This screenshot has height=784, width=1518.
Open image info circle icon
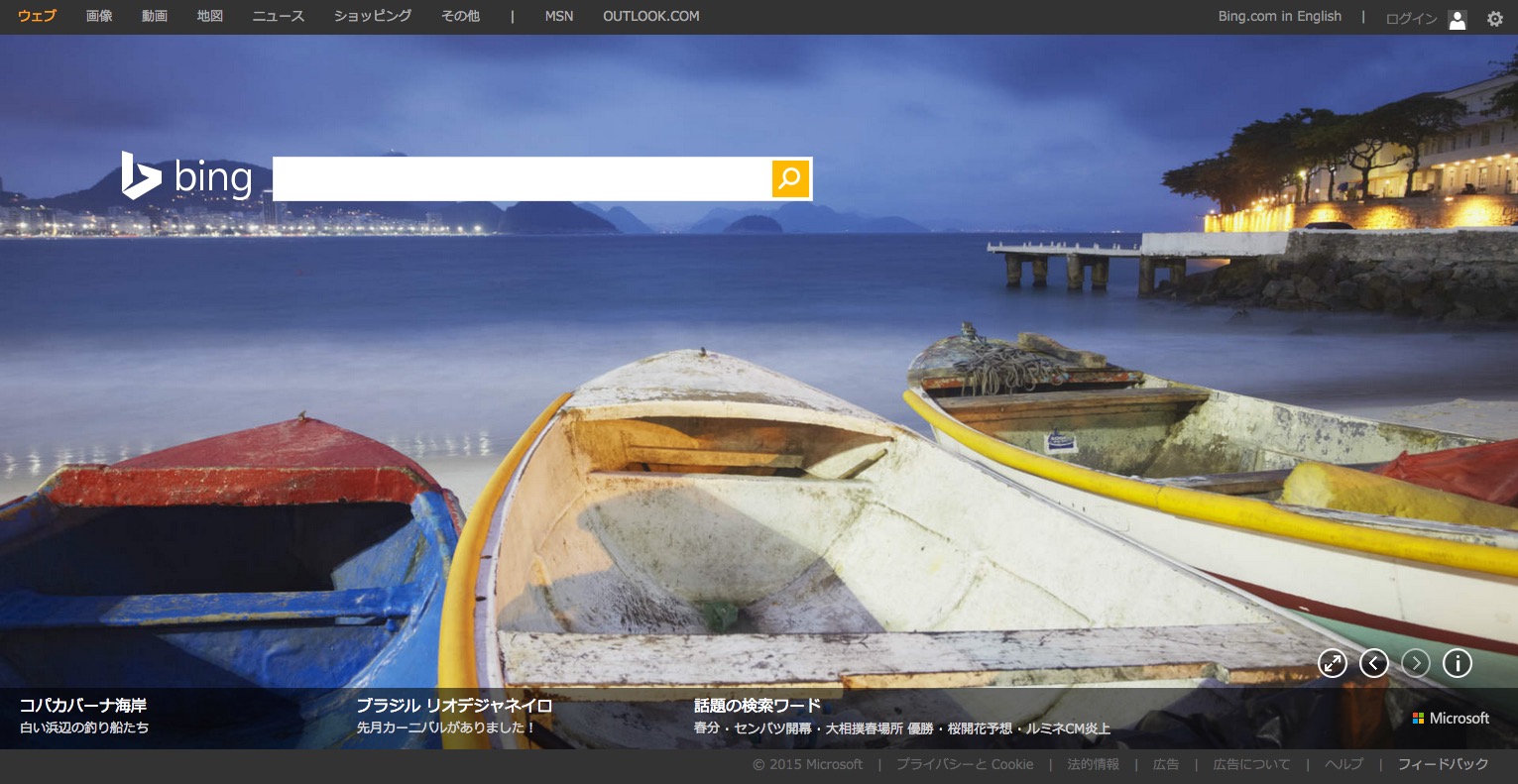coord(1457,663)
